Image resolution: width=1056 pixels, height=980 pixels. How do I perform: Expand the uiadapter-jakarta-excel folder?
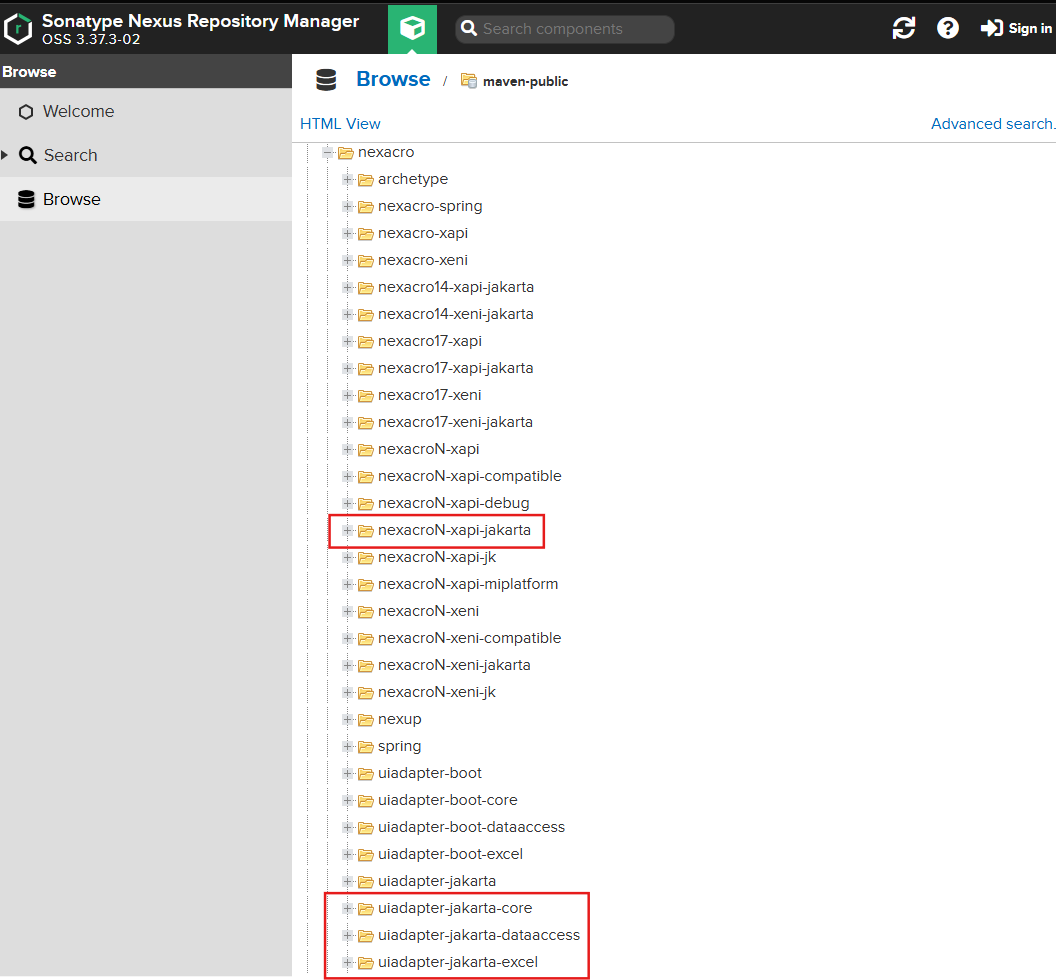pos(348,962)
